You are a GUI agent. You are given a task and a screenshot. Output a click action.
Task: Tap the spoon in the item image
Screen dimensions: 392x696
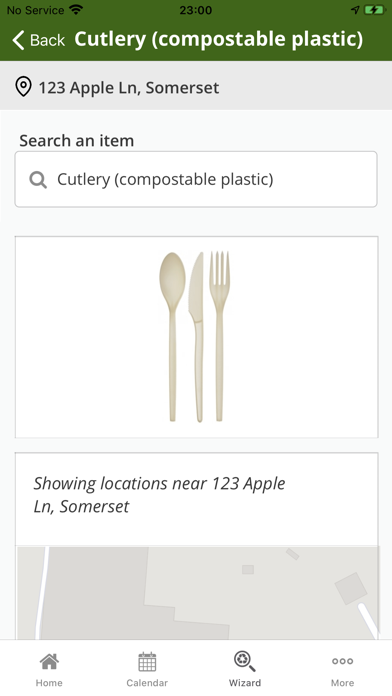click(172, 337)
